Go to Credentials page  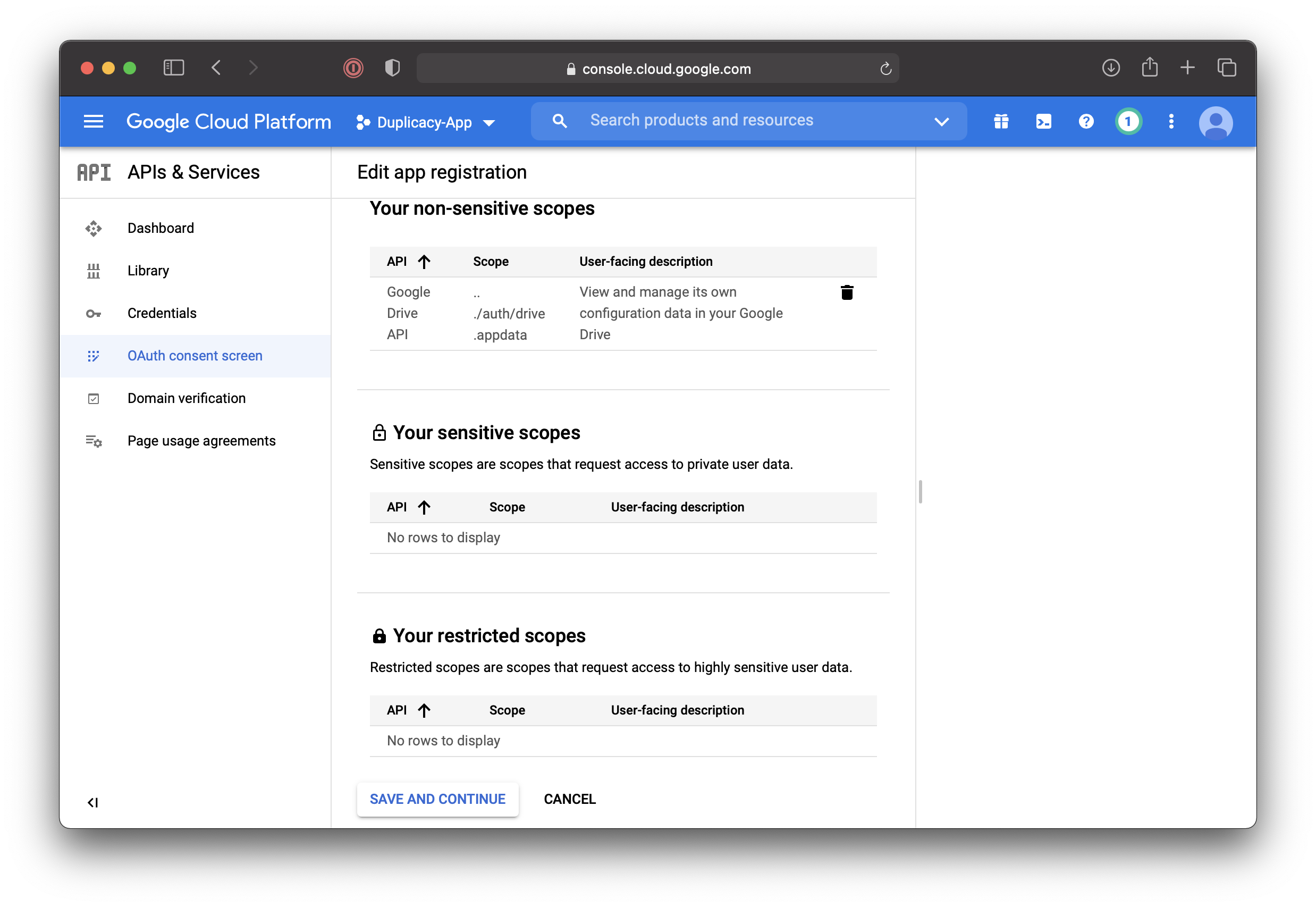click(162, 313)
